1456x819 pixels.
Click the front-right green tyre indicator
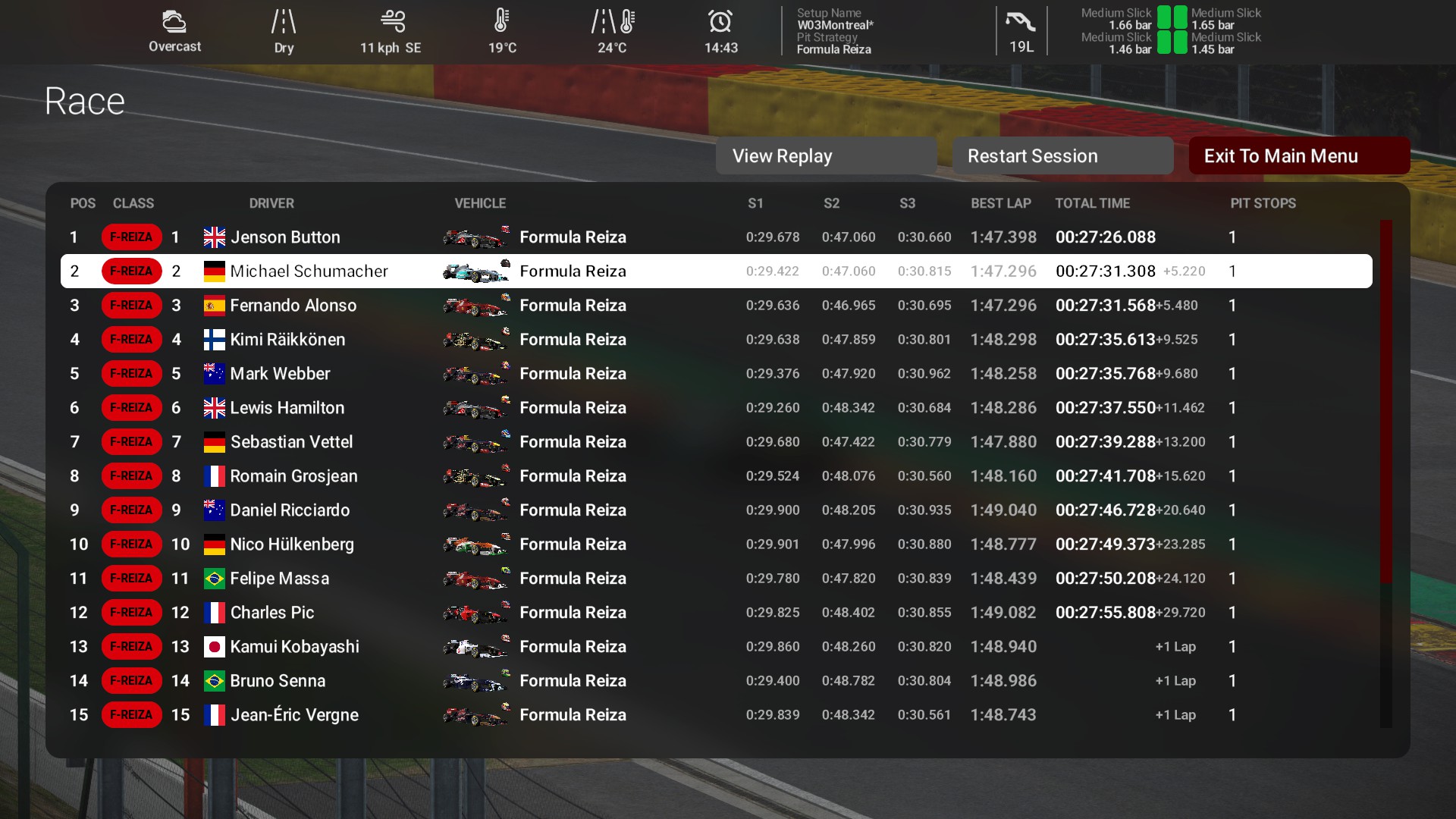click(1181, 17)
